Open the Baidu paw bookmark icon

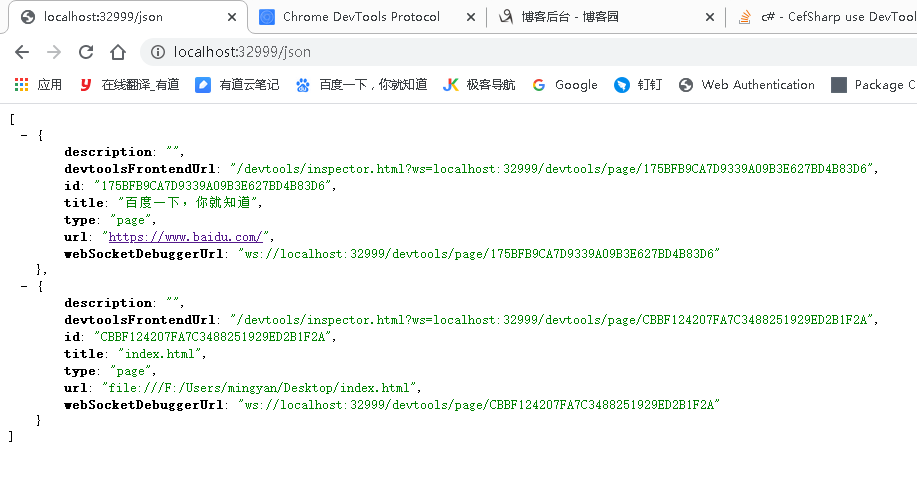point(302,85)
